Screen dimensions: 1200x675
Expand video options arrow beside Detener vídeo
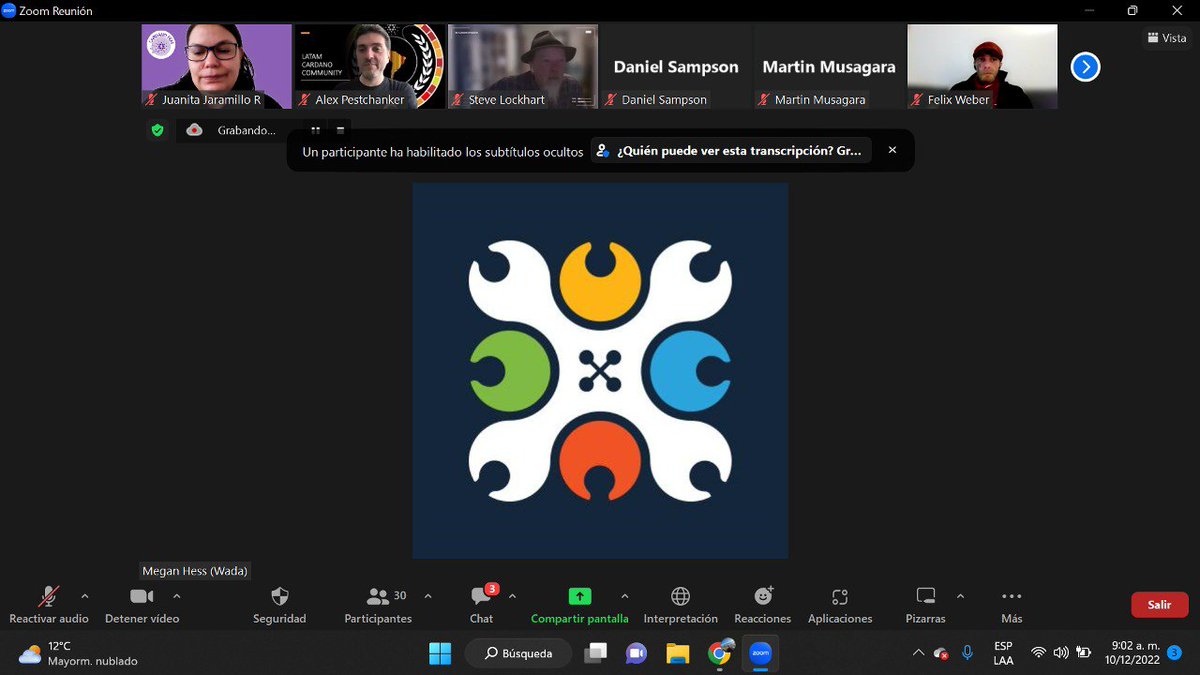point(177,596)
